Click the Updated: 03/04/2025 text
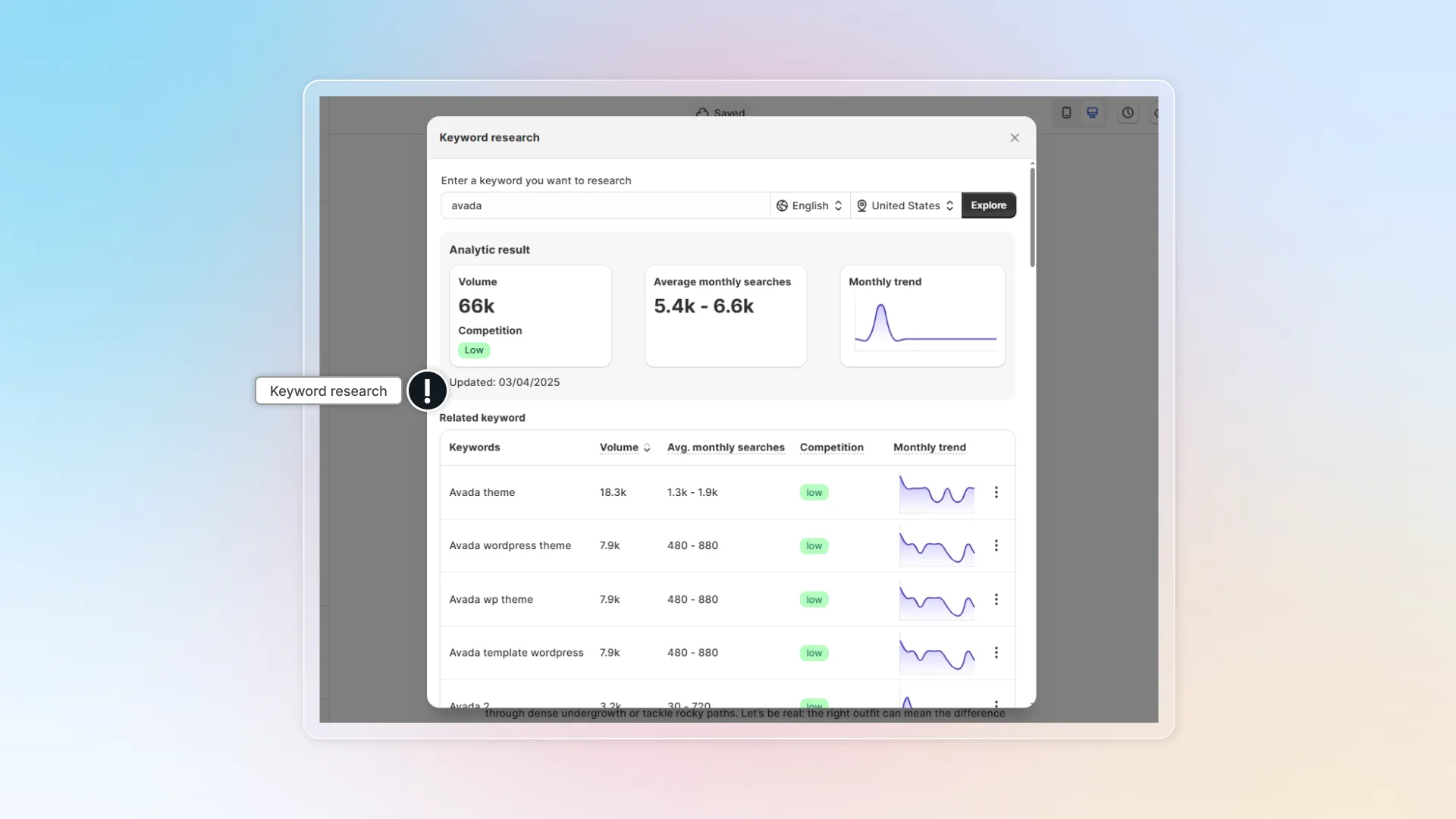The width and height of the screenshot is (1456, 819). tap(504, 382)
